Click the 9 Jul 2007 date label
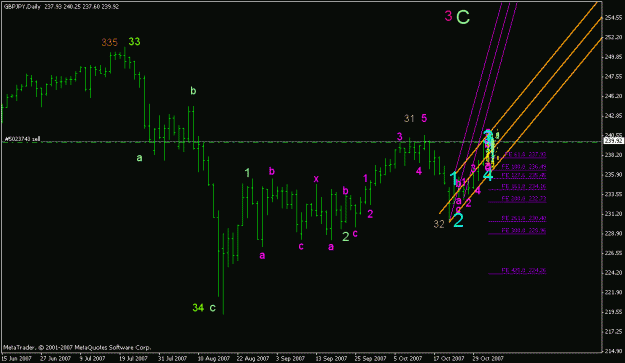 (x=92, y=358)
